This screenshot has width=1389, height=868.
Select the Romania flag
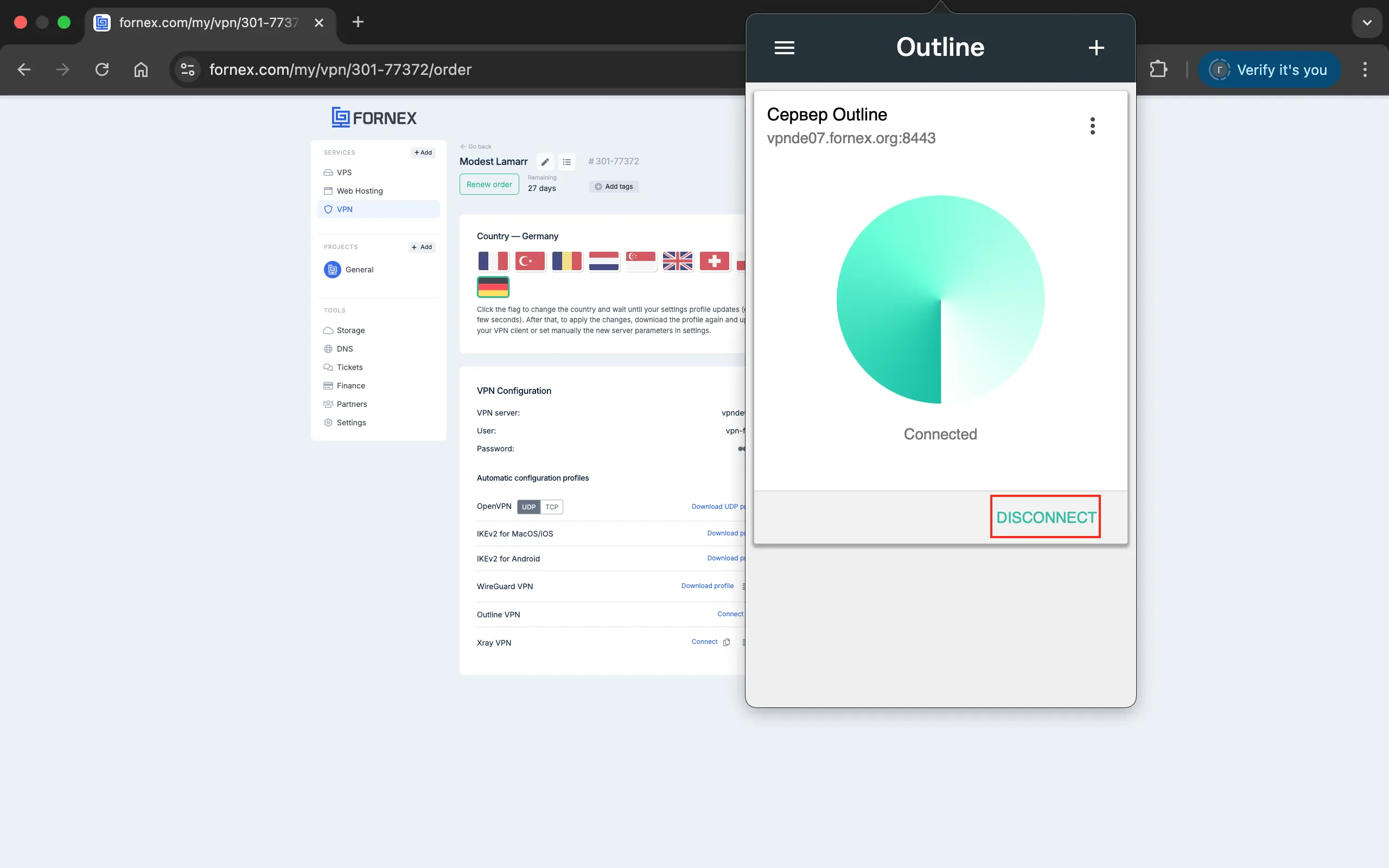click(x=566, y=261)
